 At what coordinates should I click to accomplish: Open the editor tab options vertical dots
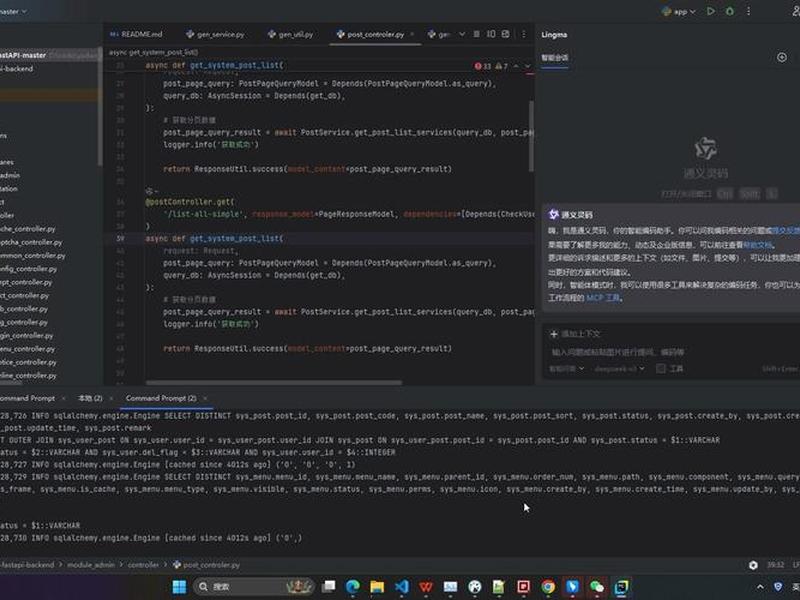(523, 34)
